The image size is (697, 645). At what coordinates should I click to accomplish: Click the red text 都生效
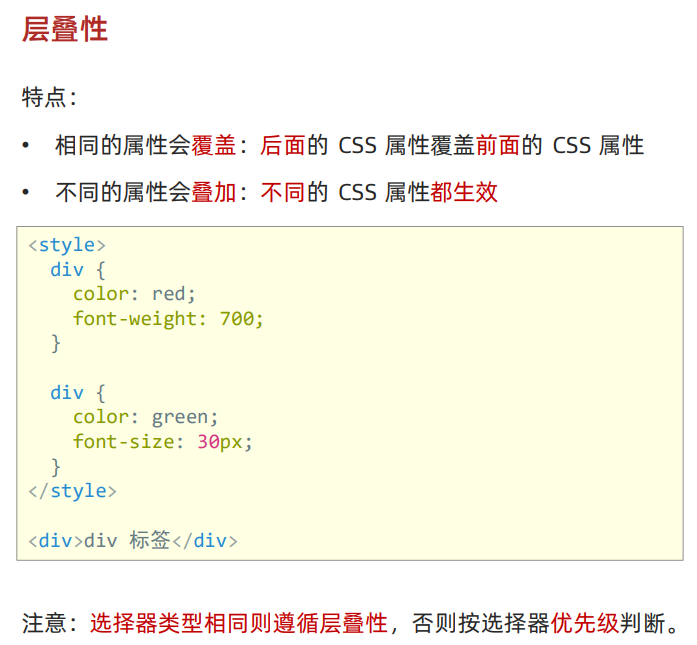click(464, 192)
